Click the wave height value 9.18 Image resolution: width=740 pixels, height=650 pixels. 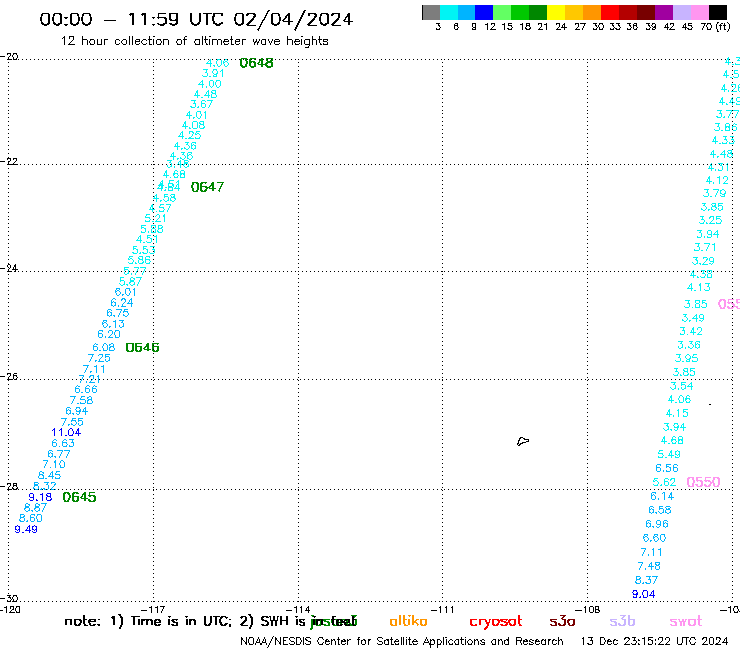click(41, 497)
